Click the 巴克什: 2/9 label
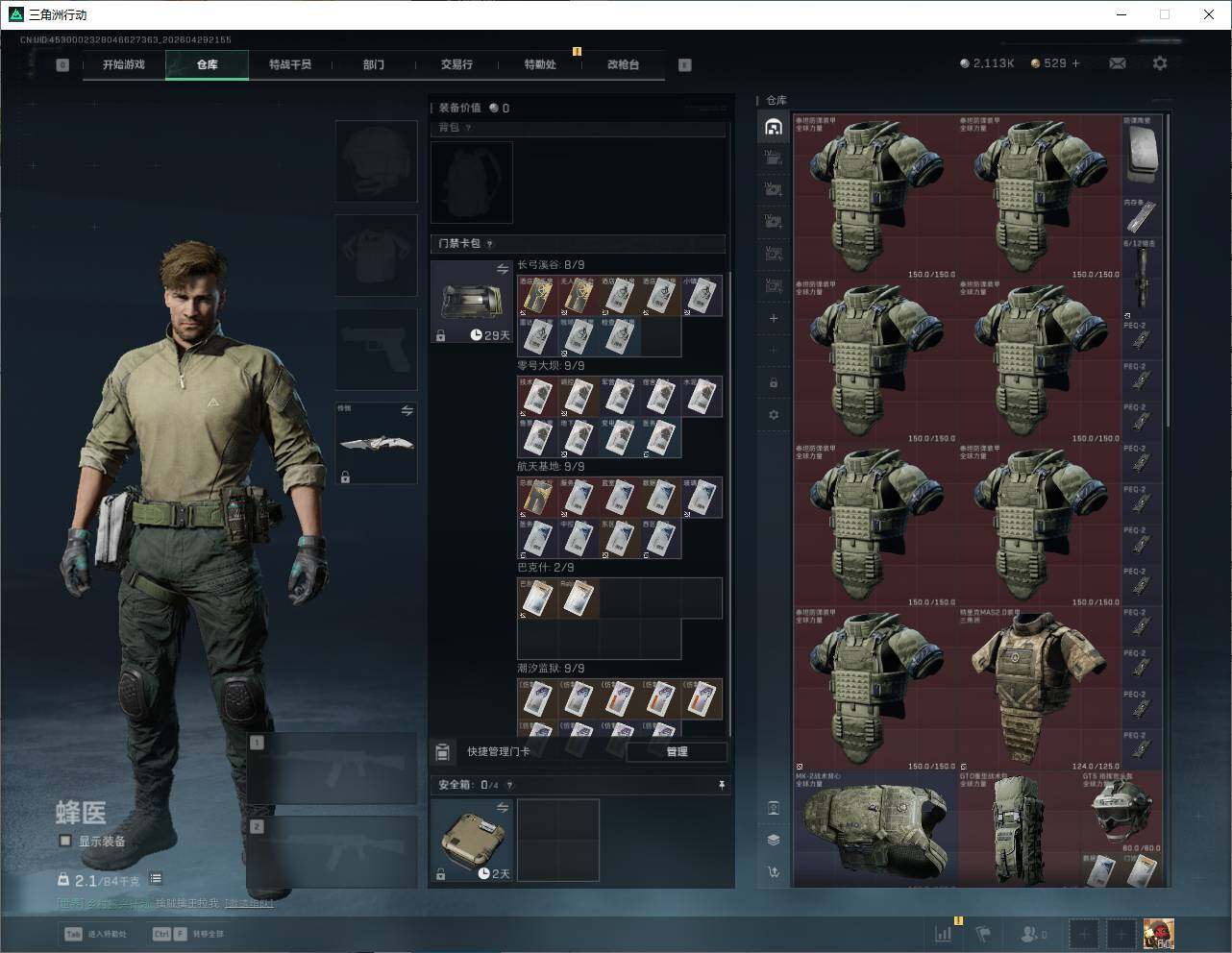Screen dimensions: 1232x953 pyautogui.click(x=546, y=568)
